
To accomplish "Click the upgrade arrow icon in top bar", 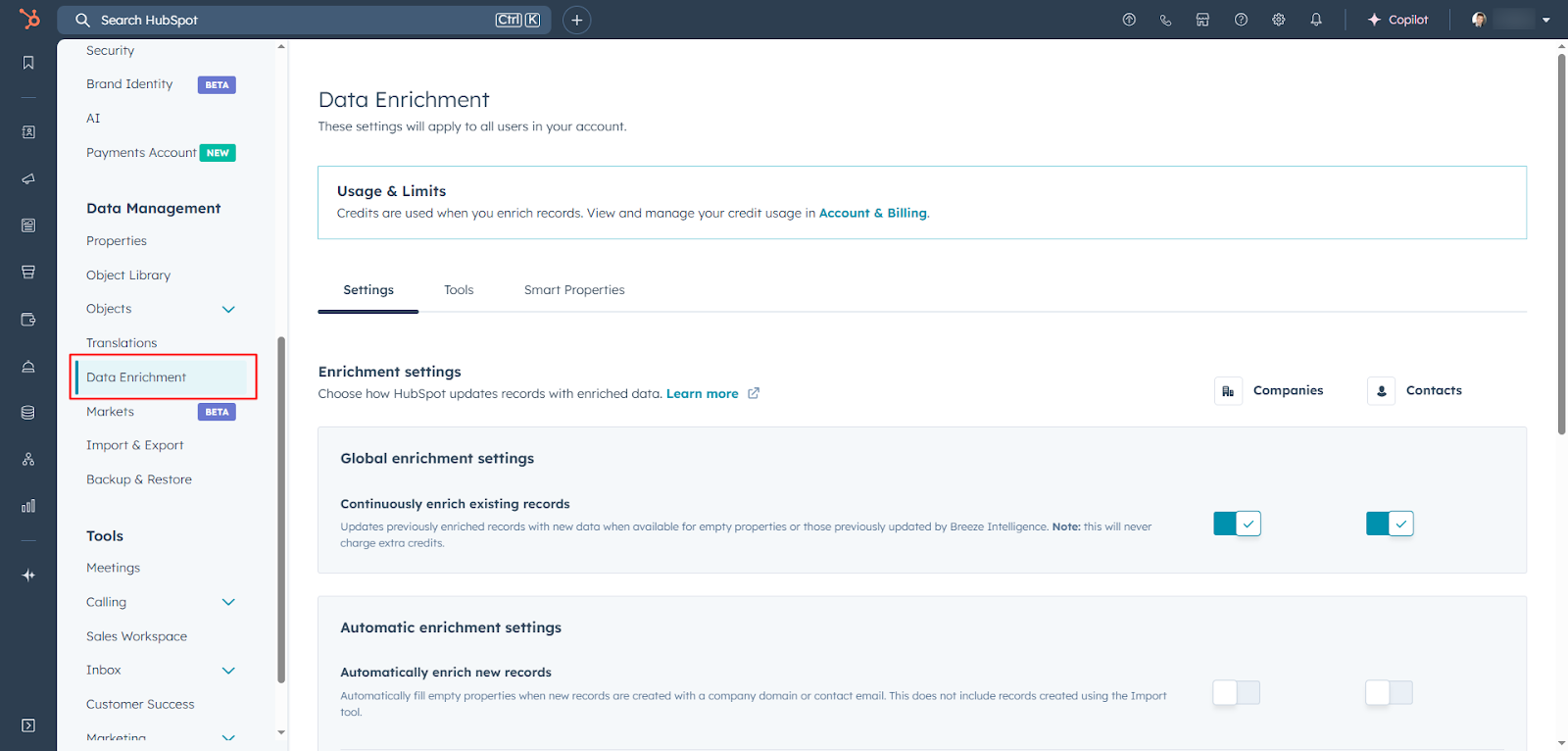I will (1129, 20).
